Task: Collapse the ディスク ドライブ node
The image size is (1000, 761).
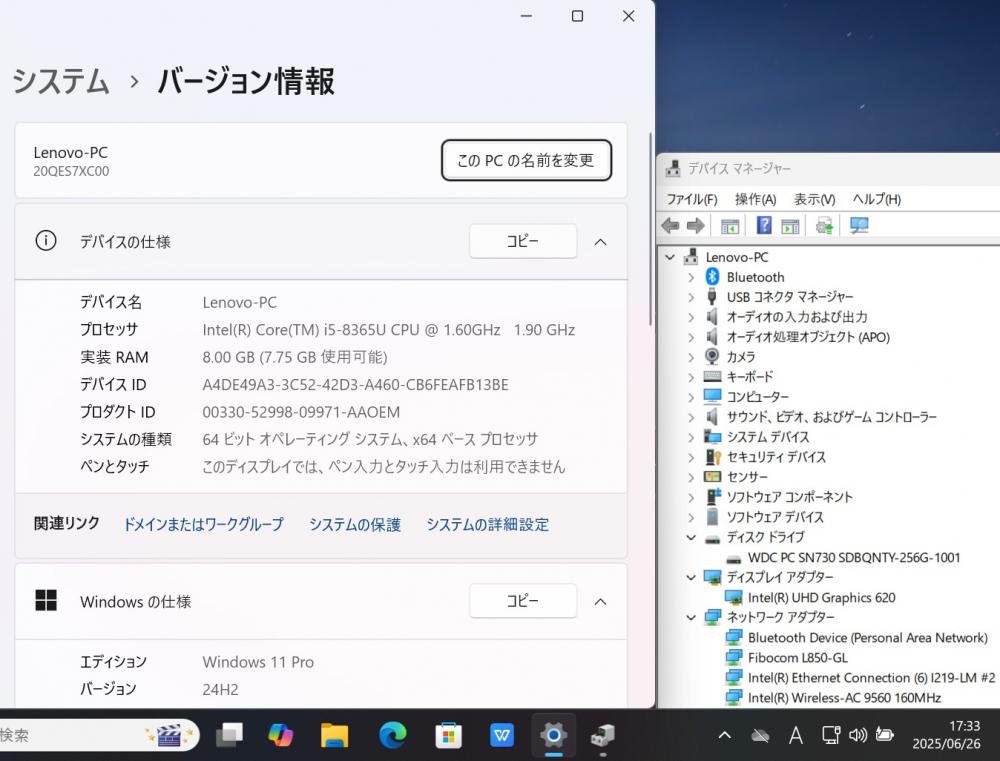Action: point(691,538)
